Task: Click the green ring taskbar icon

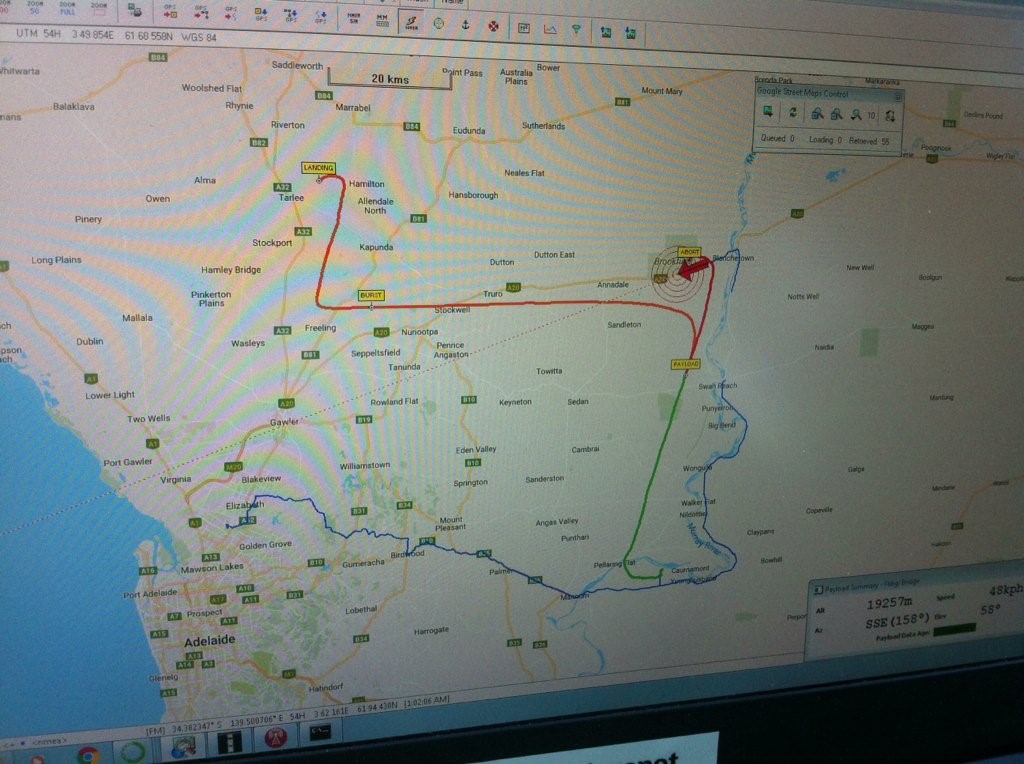Action: [x=133, y=752]
